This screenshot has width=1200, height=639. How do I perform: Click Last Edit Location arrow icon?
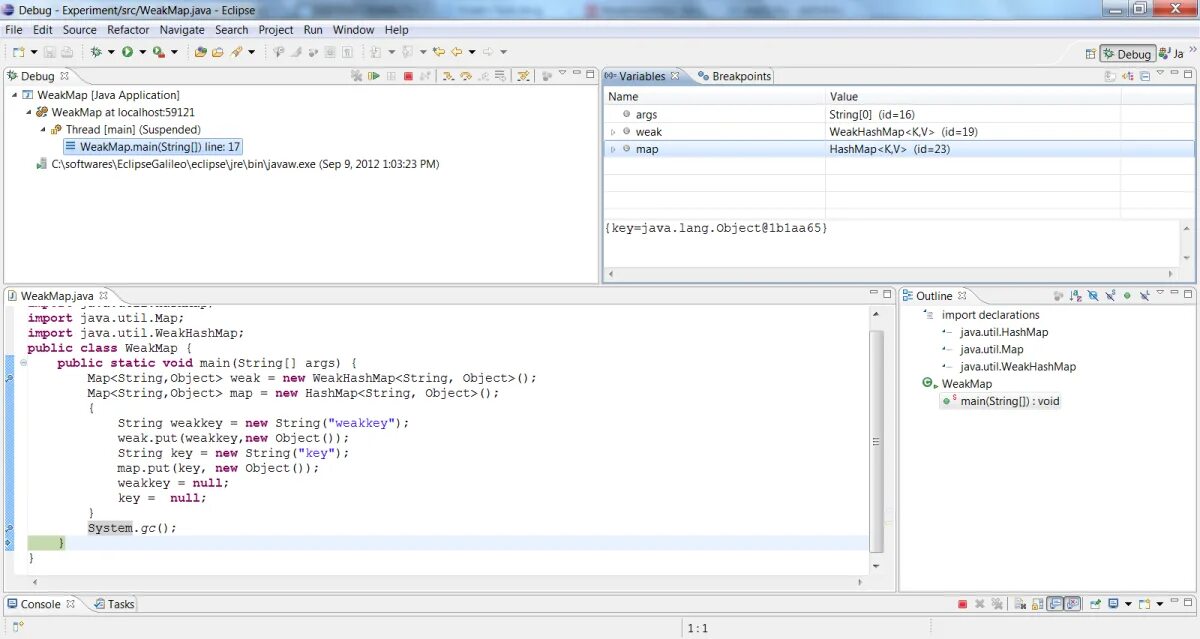coord(438,51)
